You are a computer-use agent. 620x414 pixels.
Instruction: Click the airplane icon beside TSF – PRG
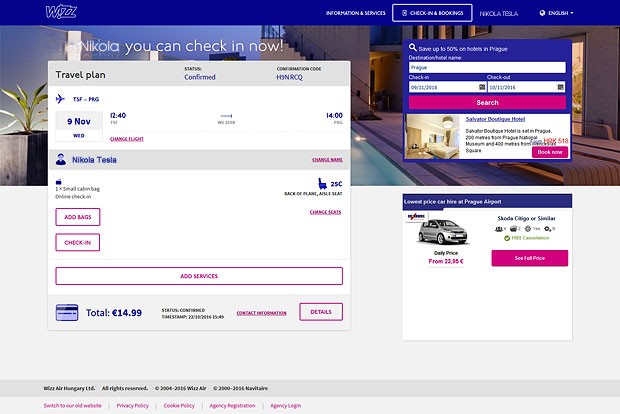tap(60, 99)
